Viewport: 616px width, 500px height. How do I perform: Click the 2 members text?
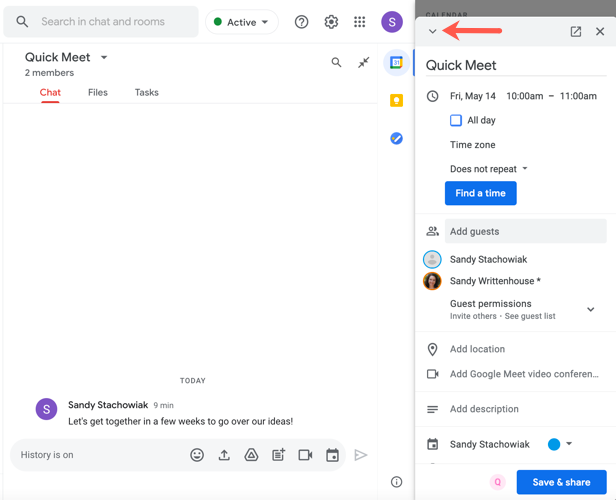tap(49, 73)
